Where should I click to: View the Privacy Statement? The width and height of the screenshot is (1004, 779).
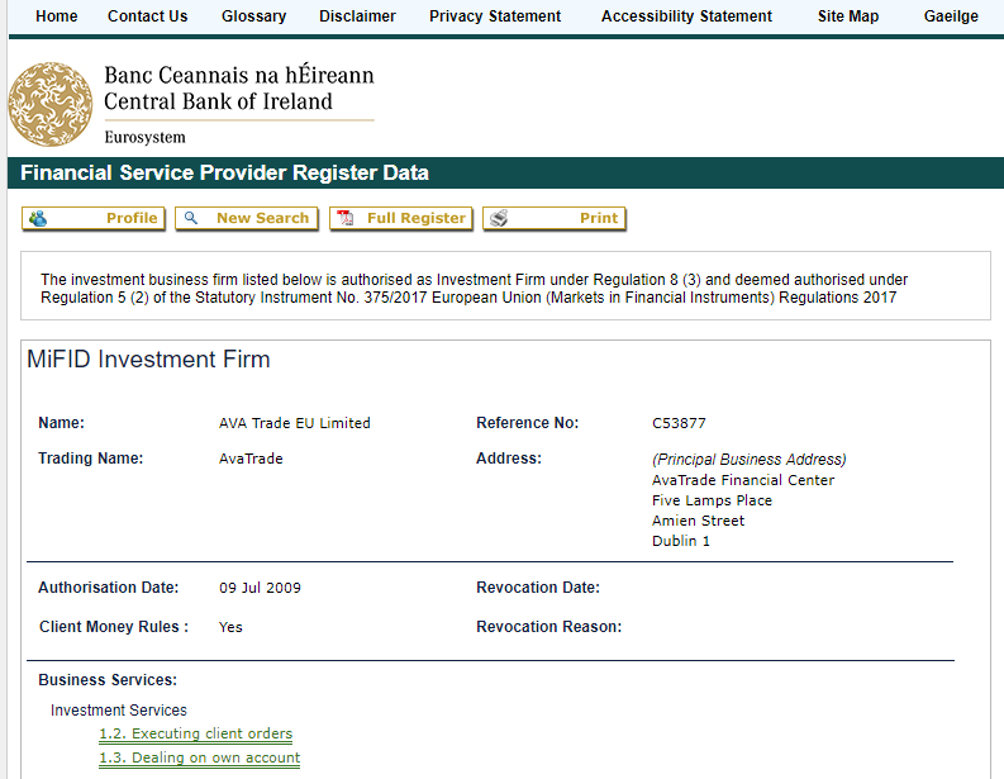[x=494, y=16]
